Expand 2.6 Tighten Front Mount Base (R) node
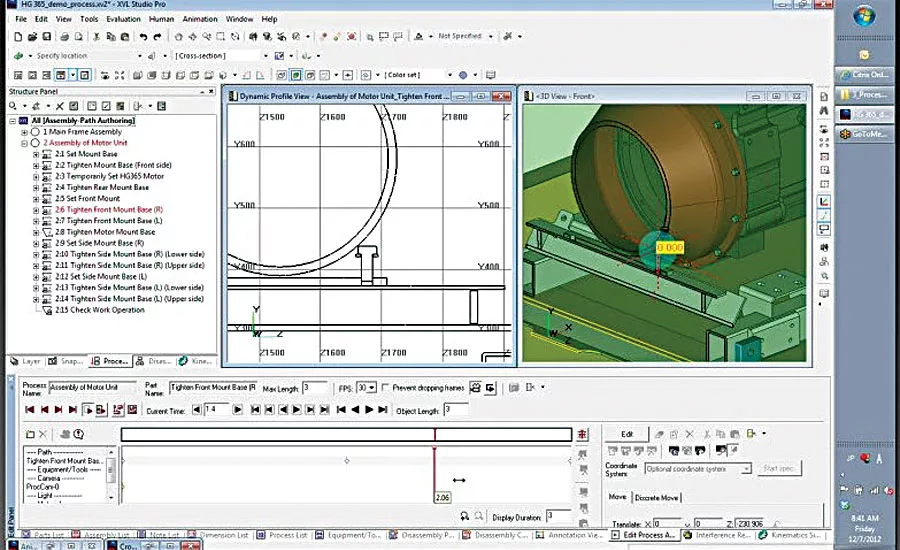The image size is (900, 550). point(36,210)
